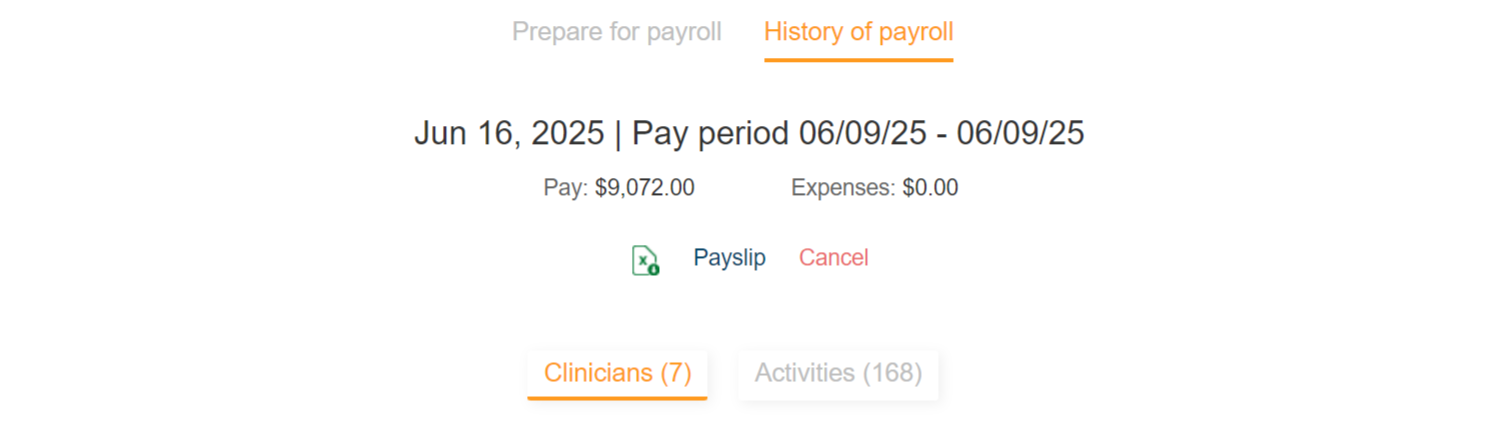
Task: Click the Pay period text in heading
Action: [x=710, y=133]
